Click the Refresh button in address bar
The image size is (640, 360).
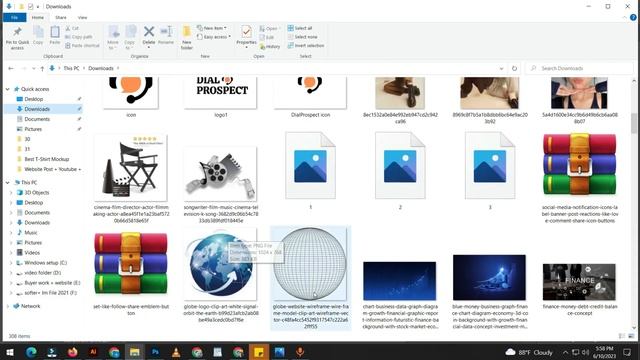tap(514, 69)
